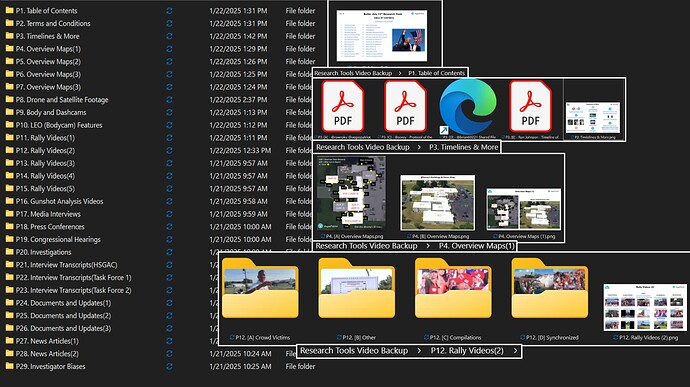Open the Ron Johnson Timeline PDF icon
690x387 pixels.
530,107
